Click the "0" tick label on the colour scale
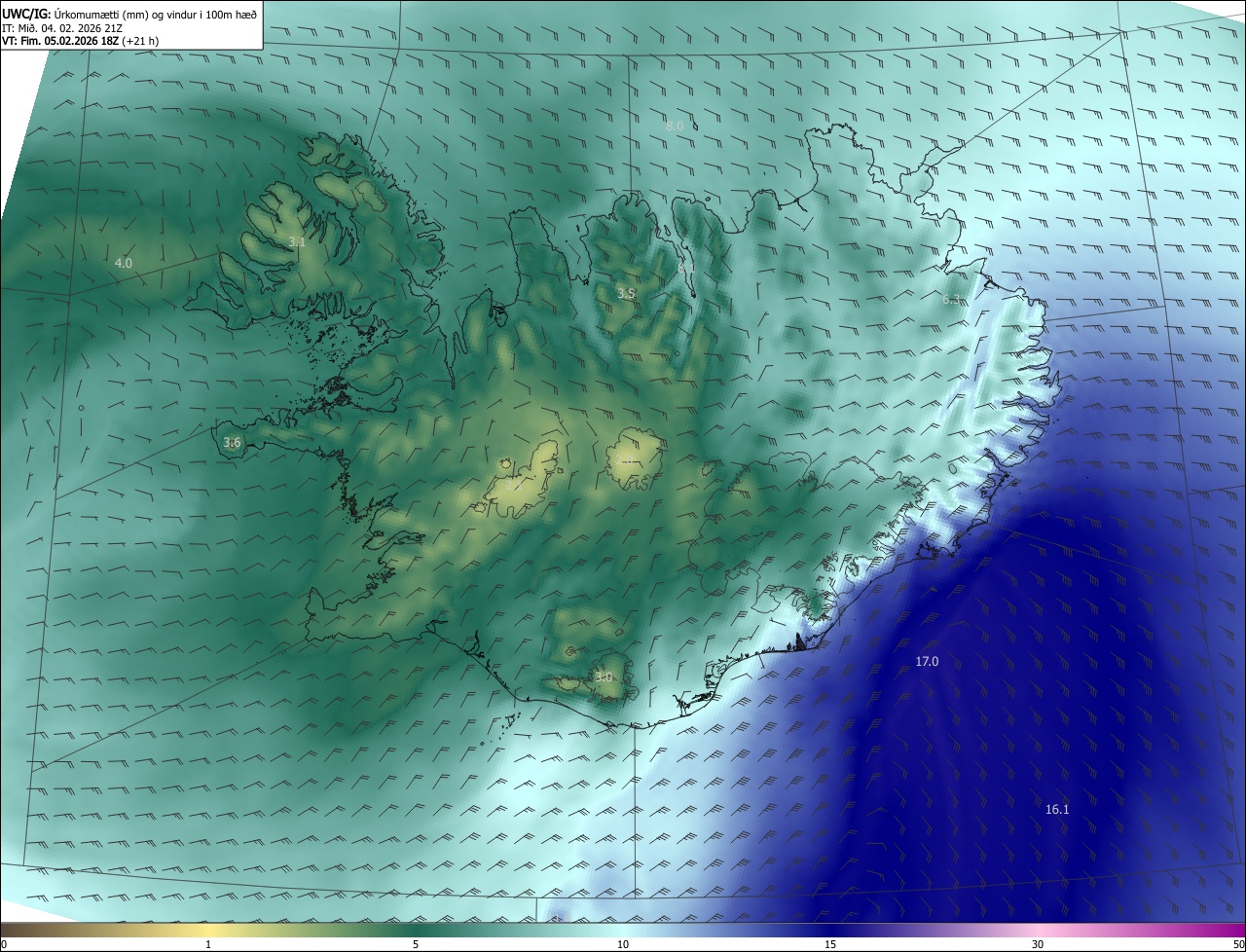The height and width of the screenshot is (952, 1246). (4, 945)
